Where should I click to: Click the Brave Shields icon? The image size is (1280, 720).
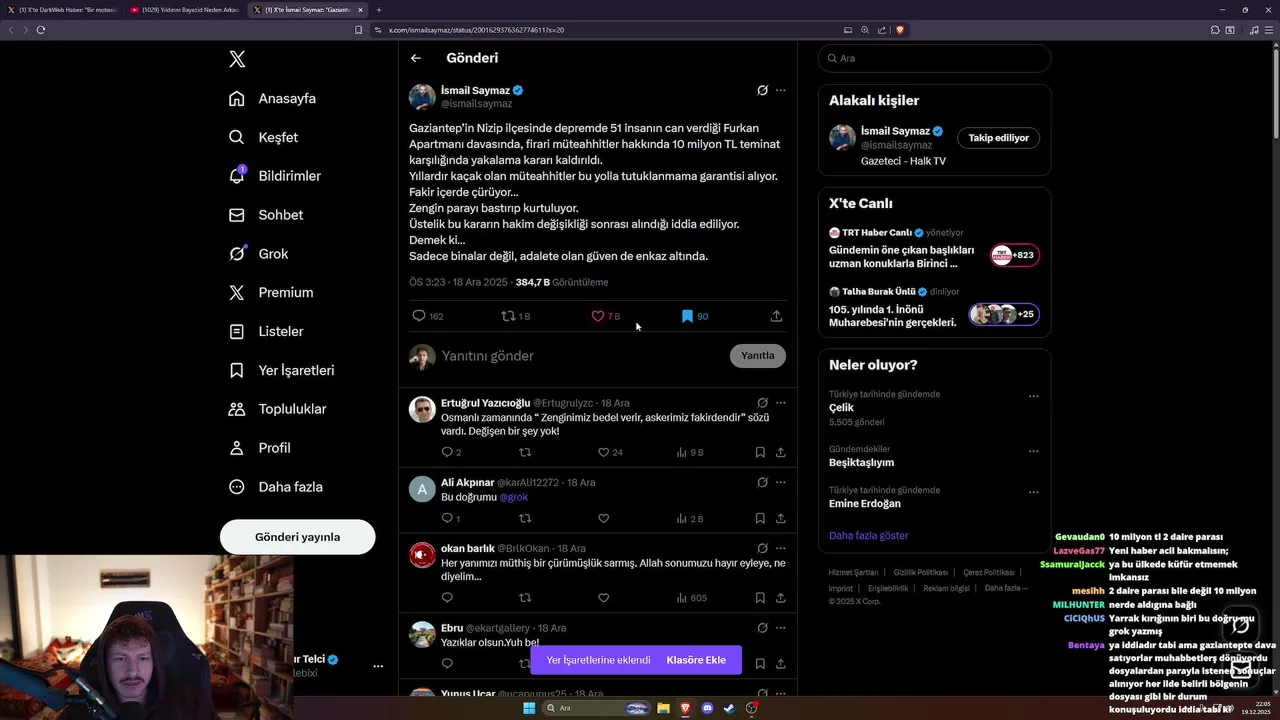(x=900, y=30)
